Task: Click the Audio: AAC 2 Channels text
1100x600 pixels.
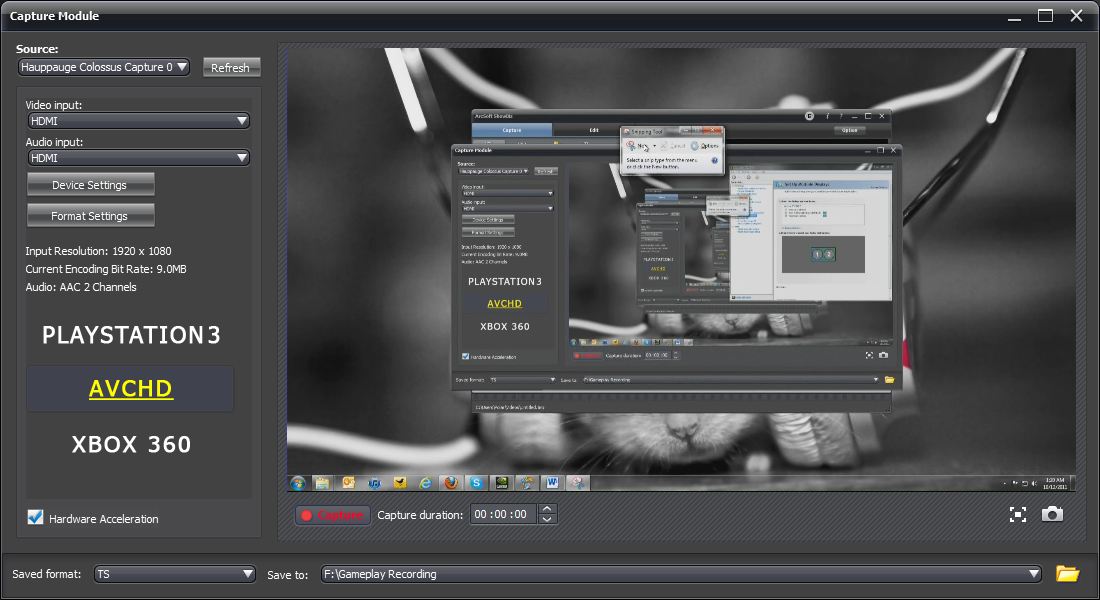Action: 81,287
